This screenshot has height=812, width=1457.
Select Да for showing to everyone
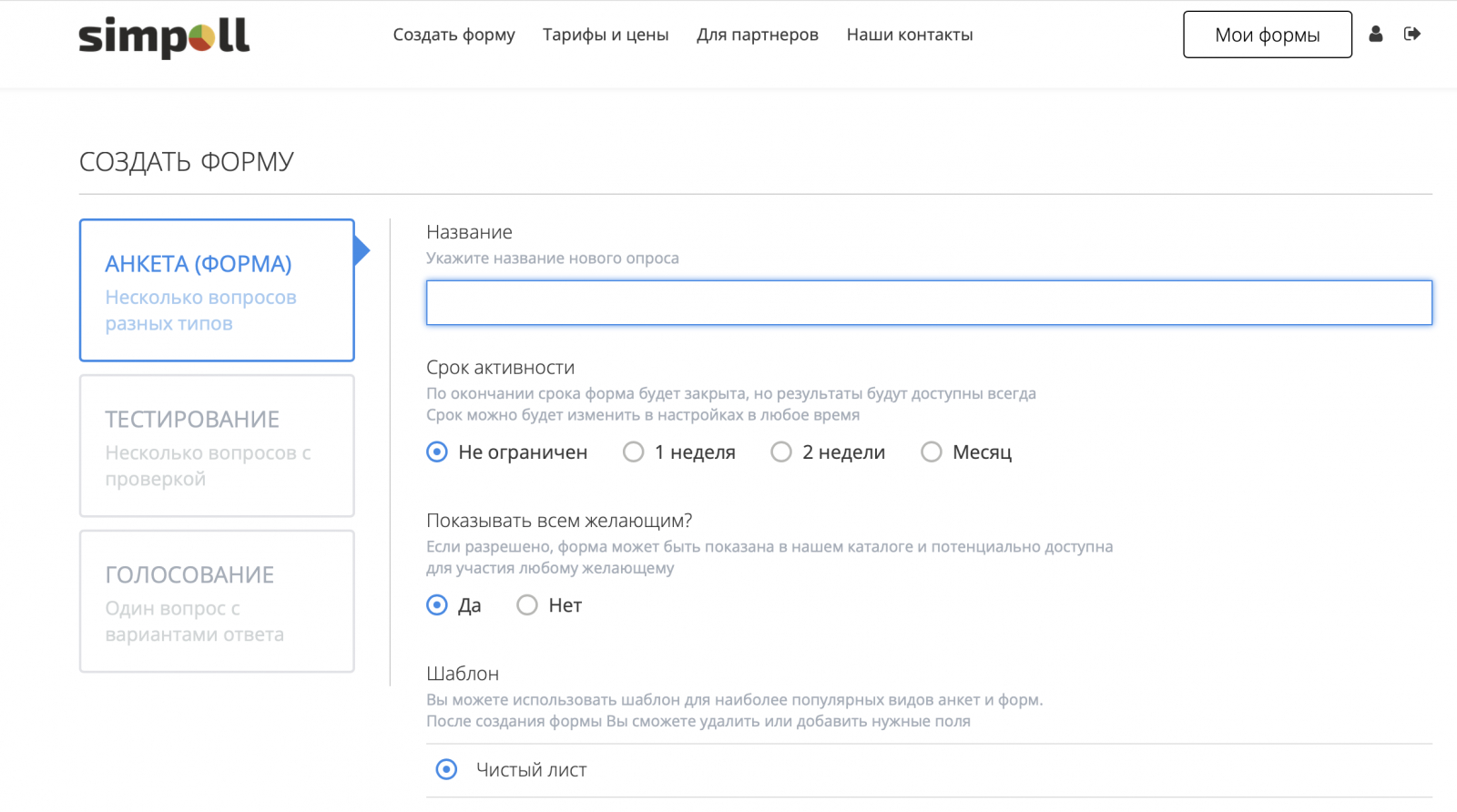438,605
